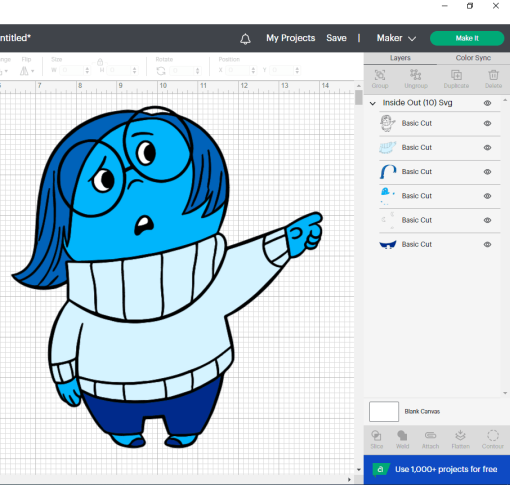Click the Rotate value stepper
The image size is (510, 485).
coord(197,71)
